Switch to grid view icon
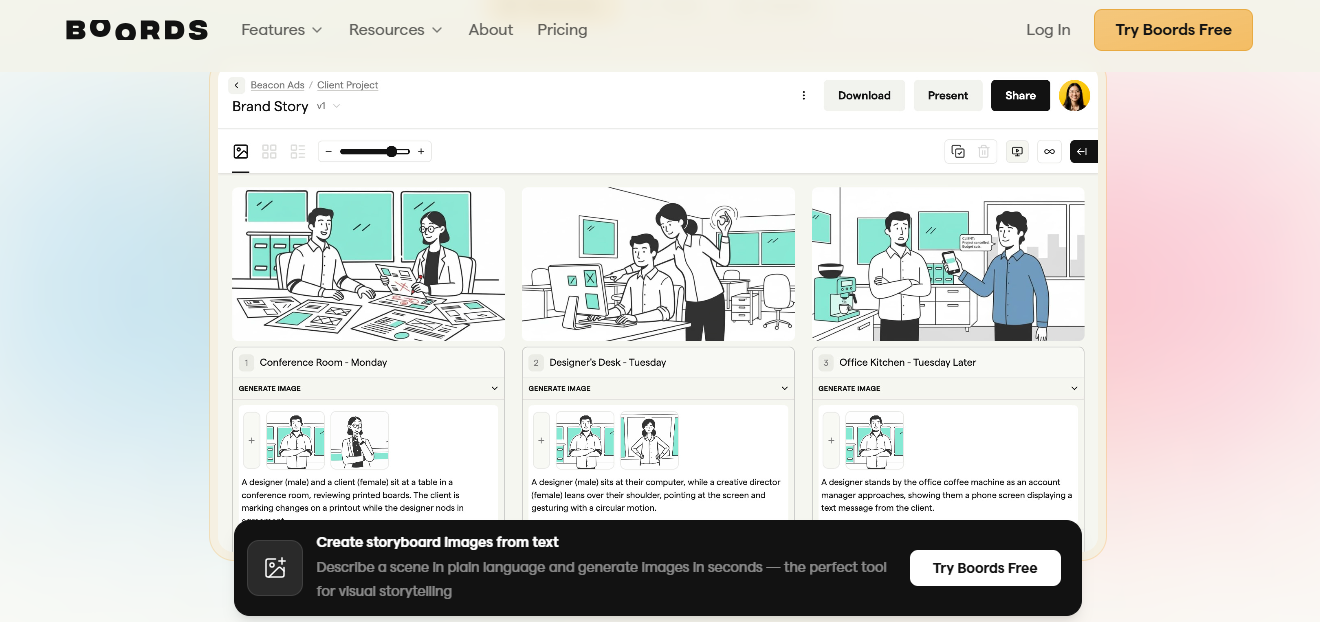 pyautogui.click(x=269, y=152)
